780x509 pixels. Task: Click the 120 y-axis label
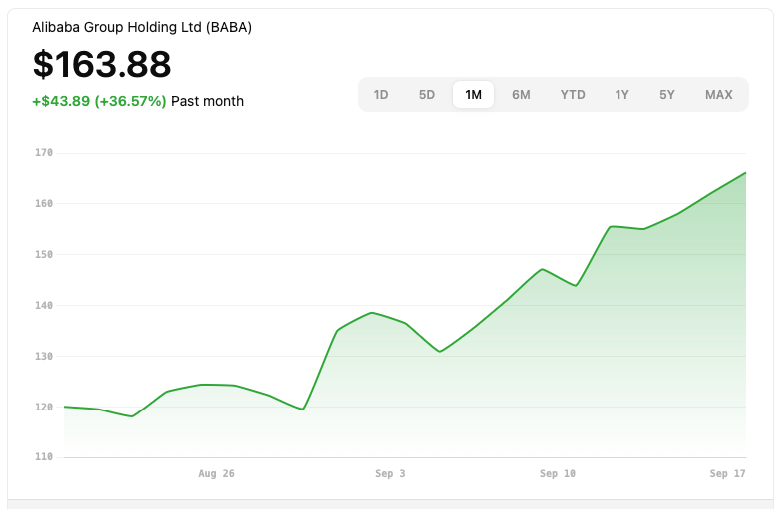[44, 407]
